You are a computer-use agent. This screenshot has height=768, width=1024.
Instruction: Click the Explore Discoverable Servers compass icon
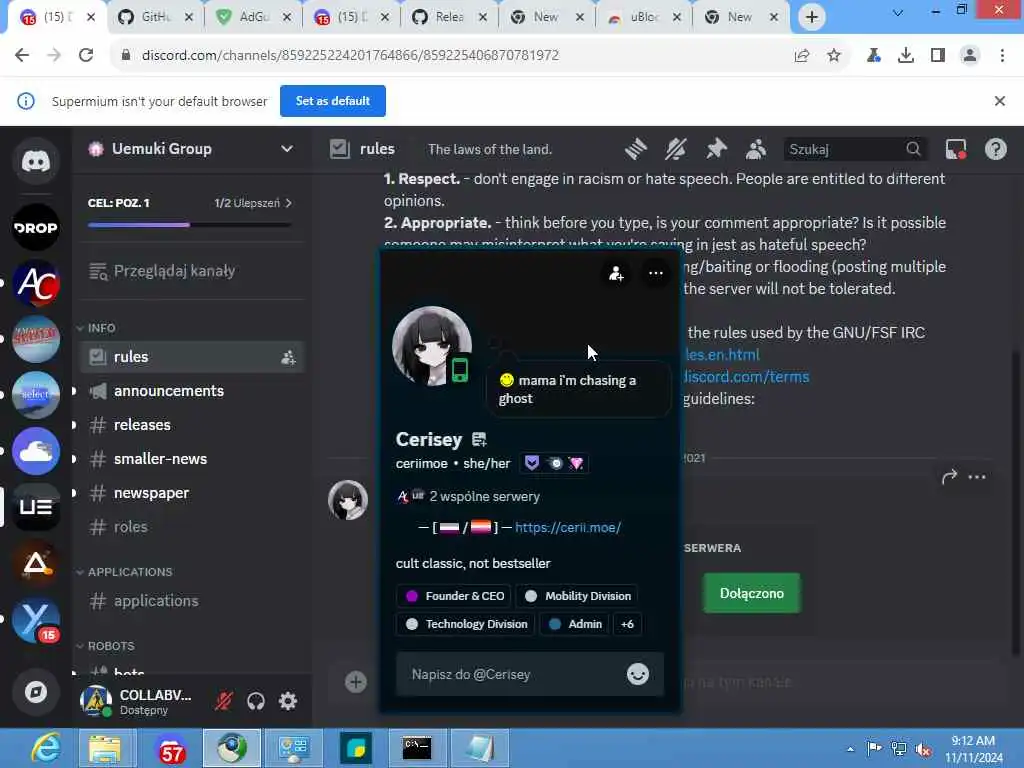point(36,692)
